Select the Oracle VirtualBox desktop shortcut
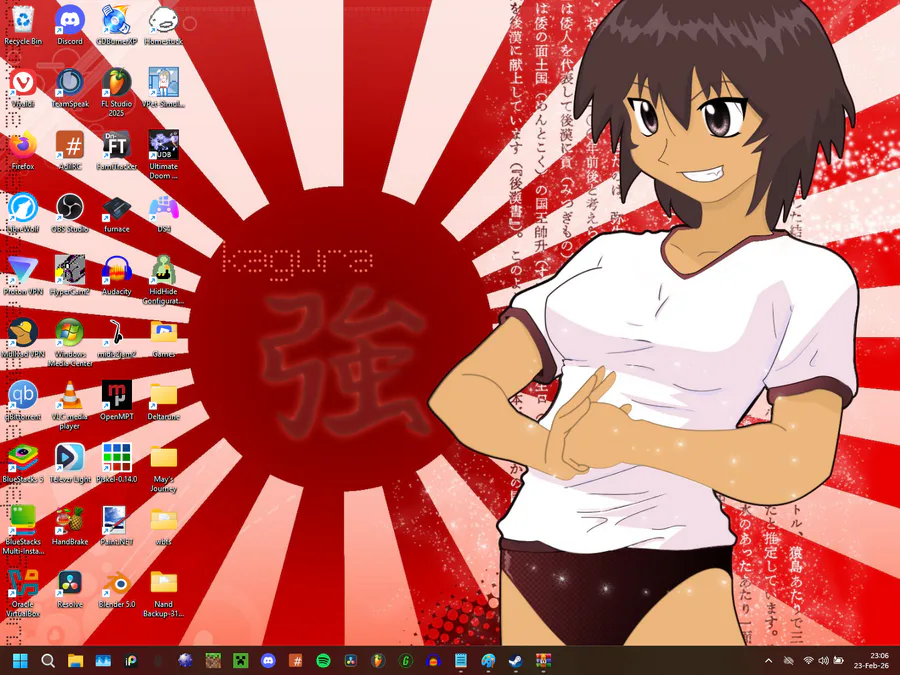Viewport: 900px width, 675px height. point(23,593)
